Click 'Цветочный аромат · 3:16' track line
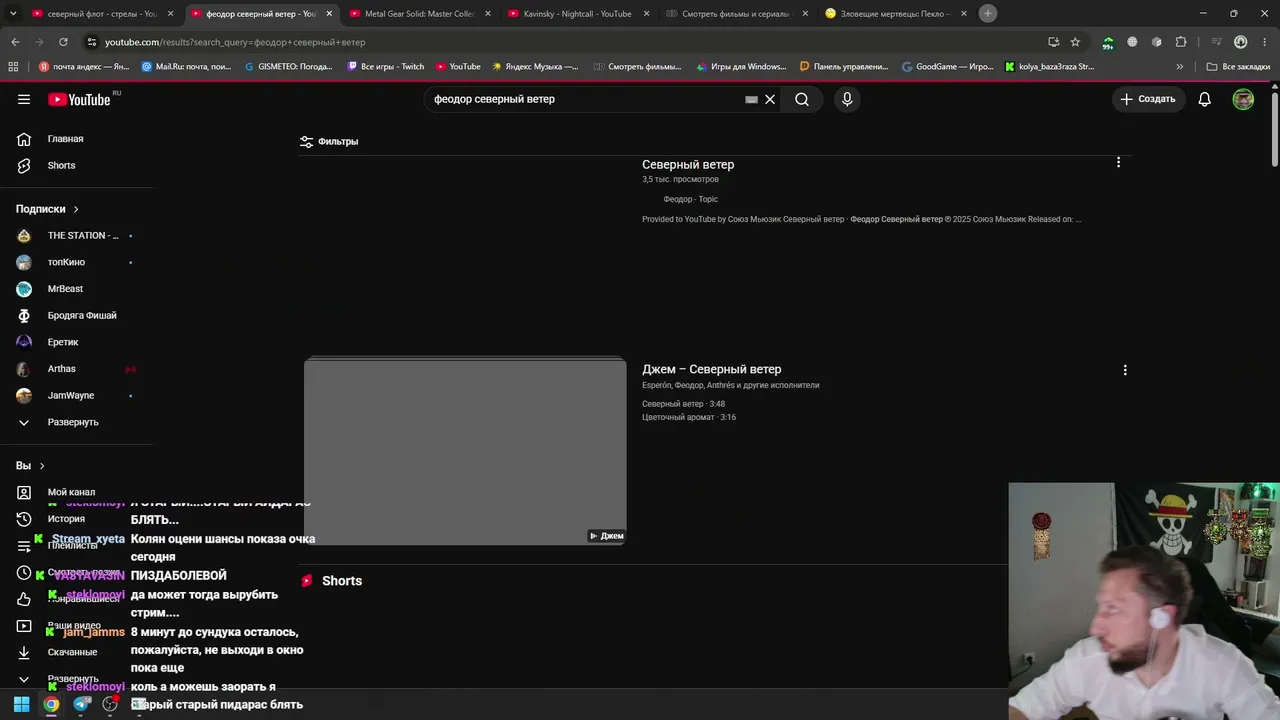This screenshot has height=720, width=1280. click(x=689, y=417)
